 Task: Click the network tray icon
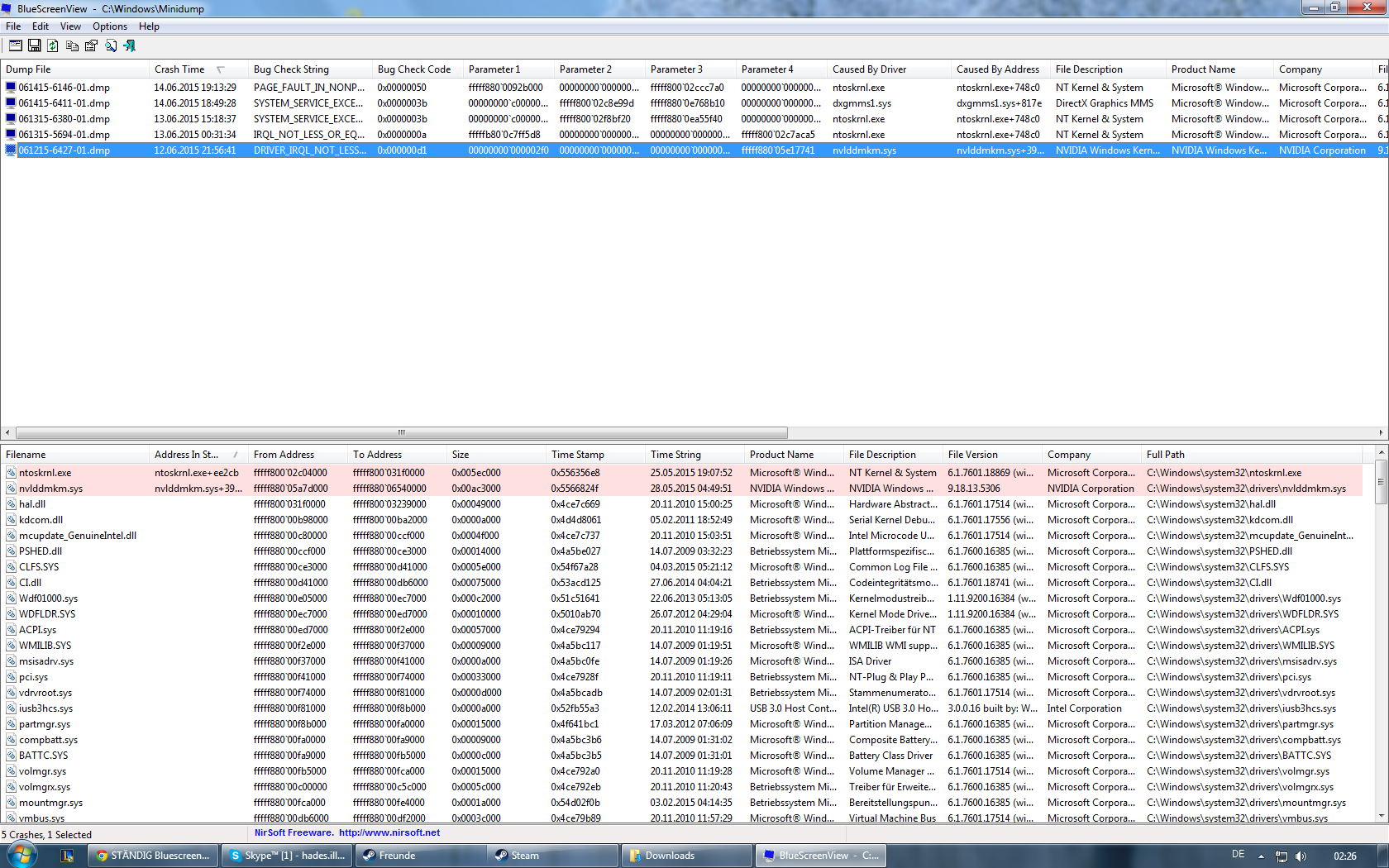click(1282, 856)
